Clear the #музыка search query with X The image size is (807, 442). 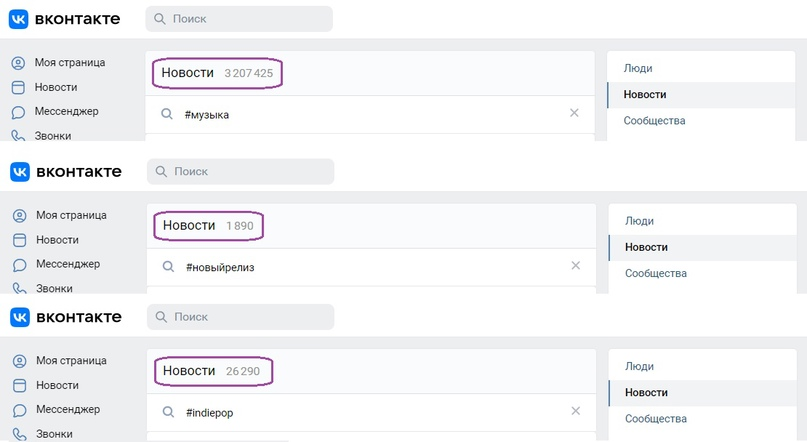(x=574, y=113)
